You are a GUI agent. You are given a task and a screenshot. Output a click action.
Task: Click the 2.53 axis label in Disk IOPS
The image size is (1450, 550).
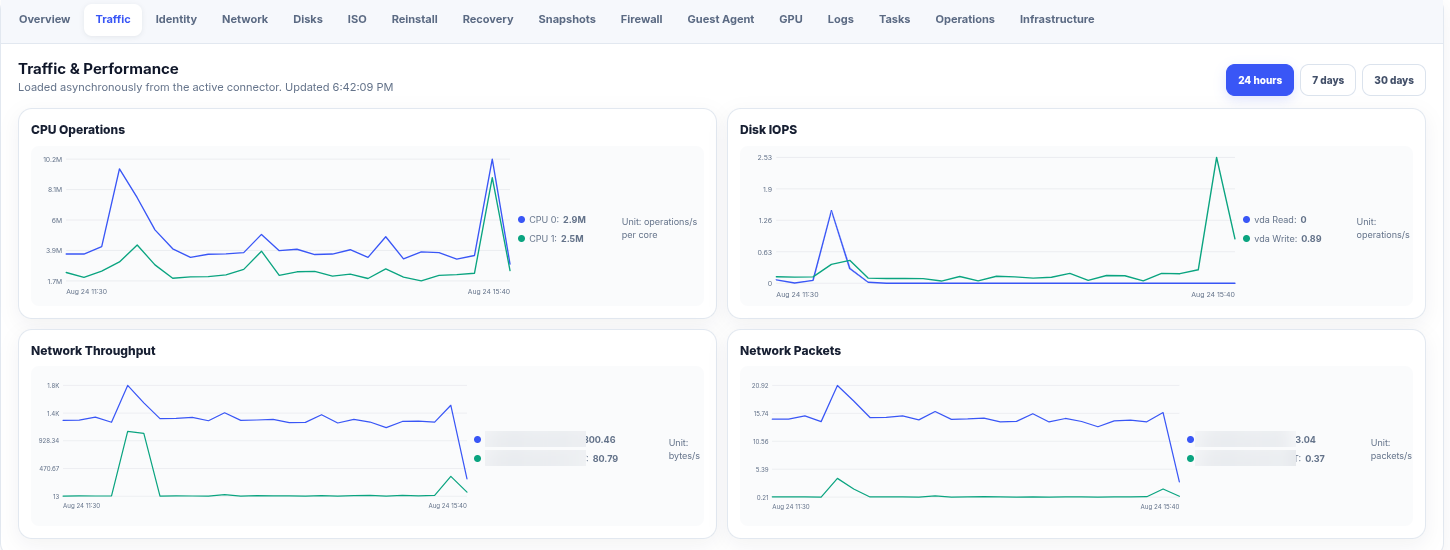(765, 157)
